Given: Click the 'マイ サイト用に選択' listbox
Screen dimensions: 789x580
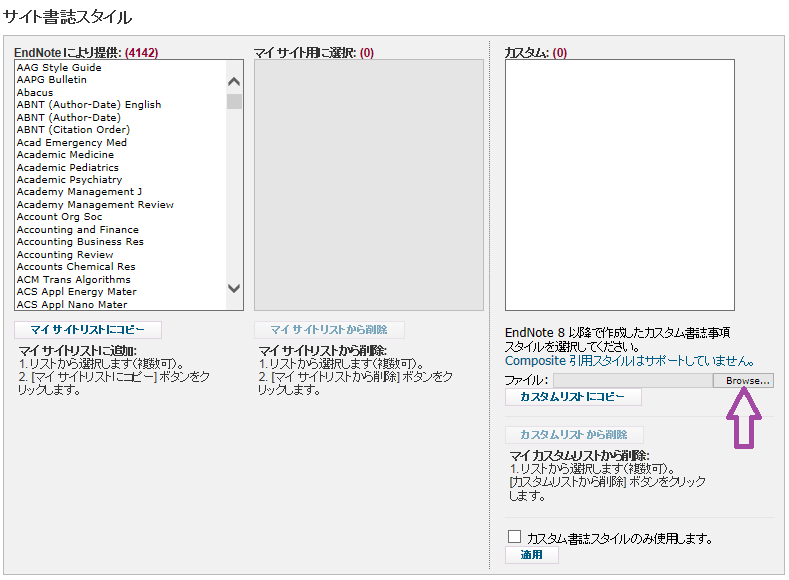Looking at the screenshot, I should coord(369,185).
